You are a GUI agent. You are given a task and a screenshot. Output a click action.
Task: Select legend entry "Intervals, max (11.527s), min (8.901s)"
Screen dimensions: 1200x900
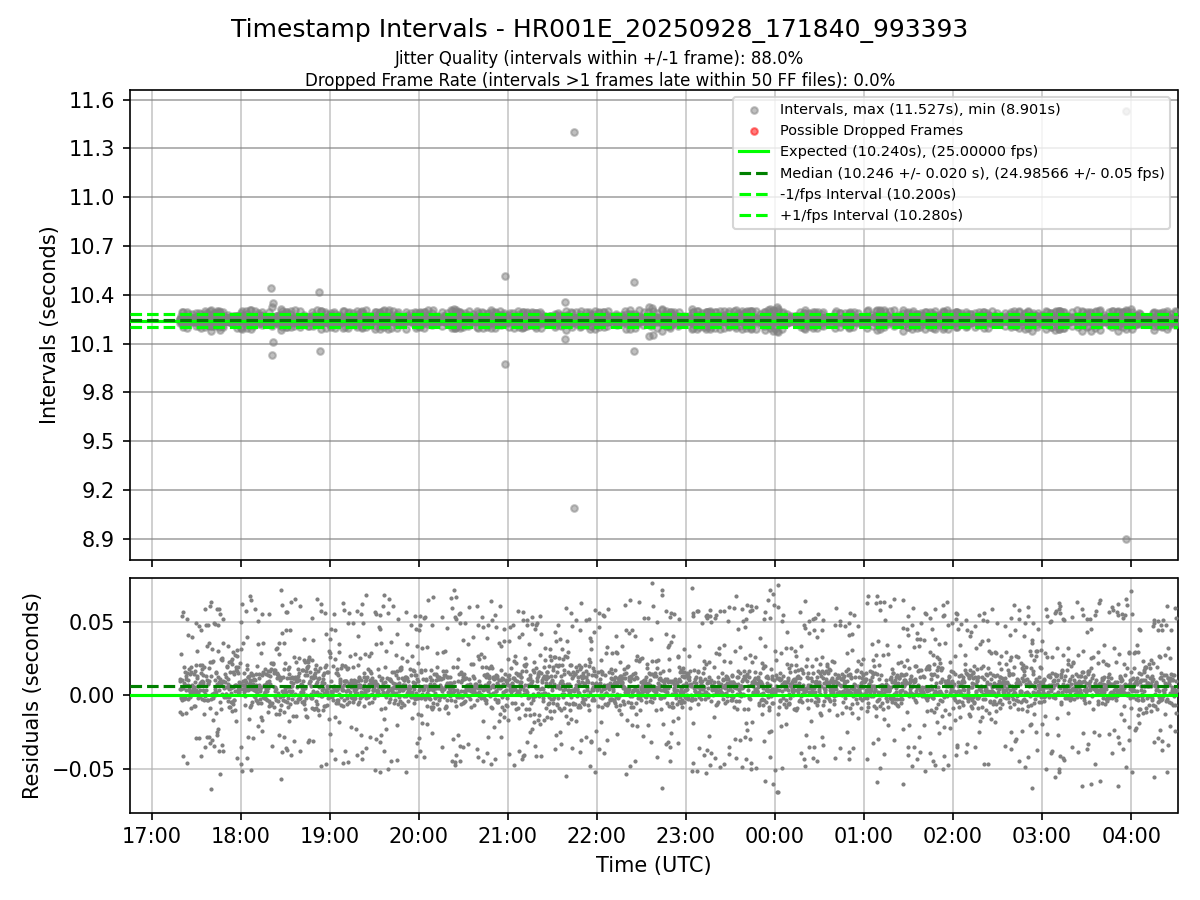point(920,109)
